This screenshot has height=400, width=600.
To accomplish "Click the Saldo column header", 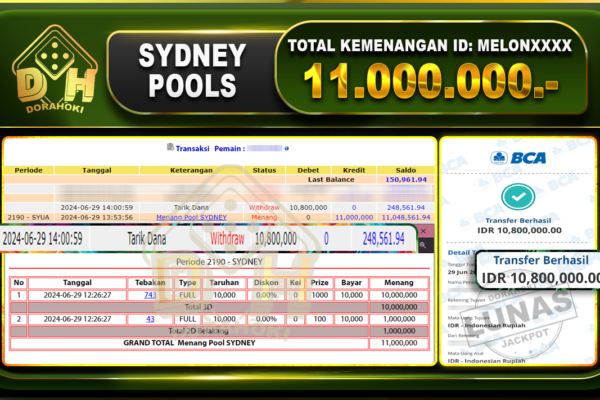I will [x=406, y=170].
